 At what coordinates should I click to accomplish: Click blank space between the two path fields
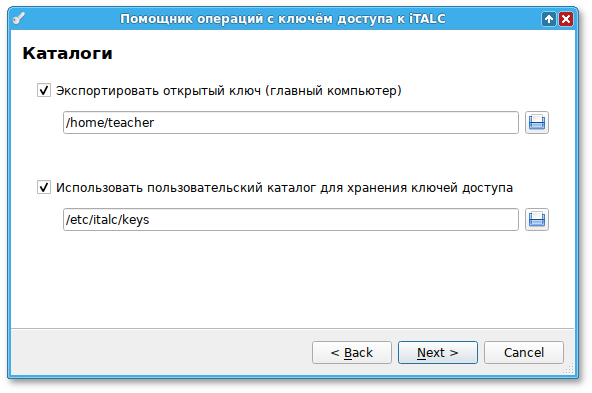coord(291,157)
